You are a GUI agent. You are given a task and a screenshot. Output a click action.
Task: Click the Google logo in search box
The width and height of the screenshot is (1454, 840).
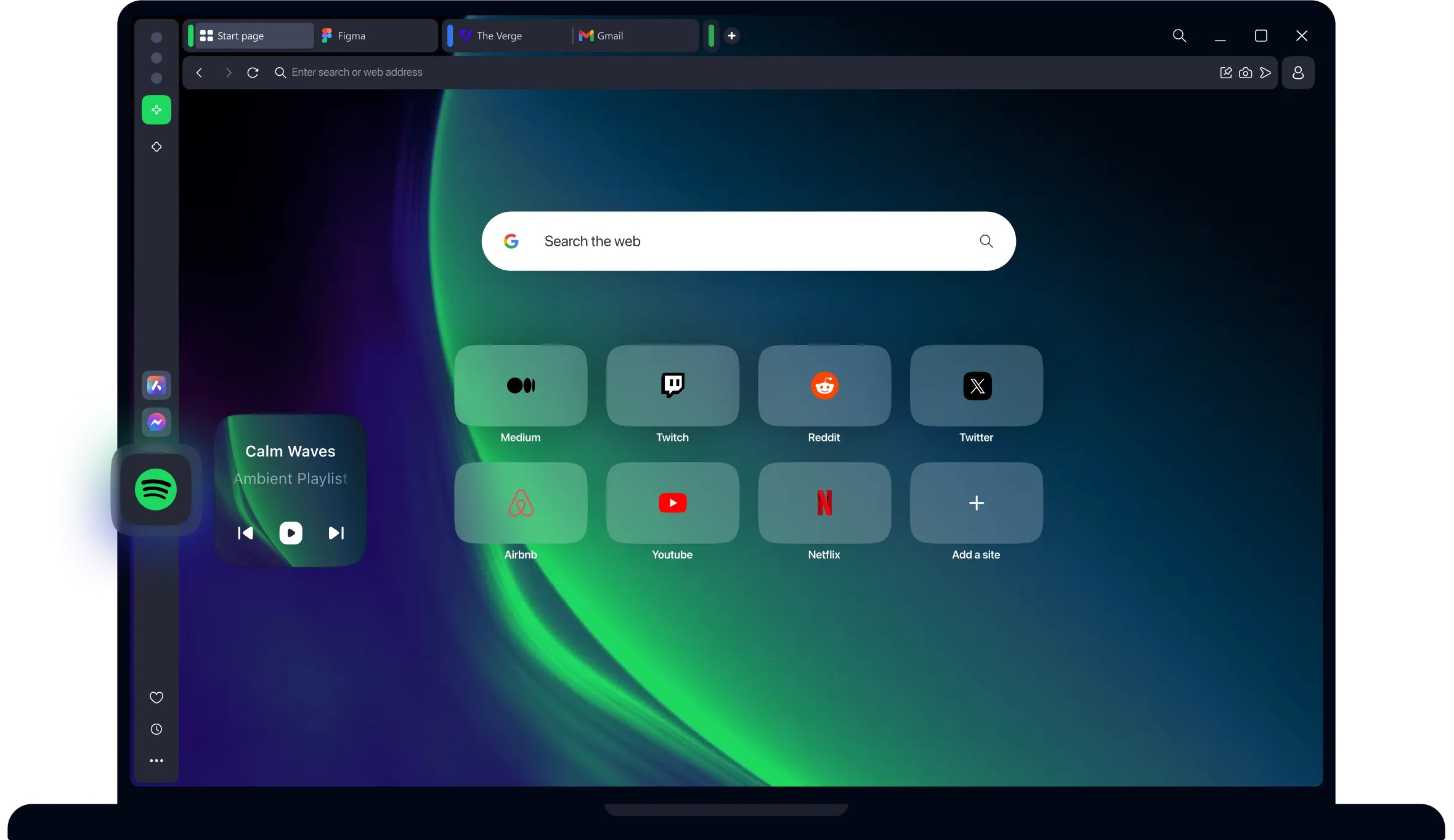tap(511, 241)
